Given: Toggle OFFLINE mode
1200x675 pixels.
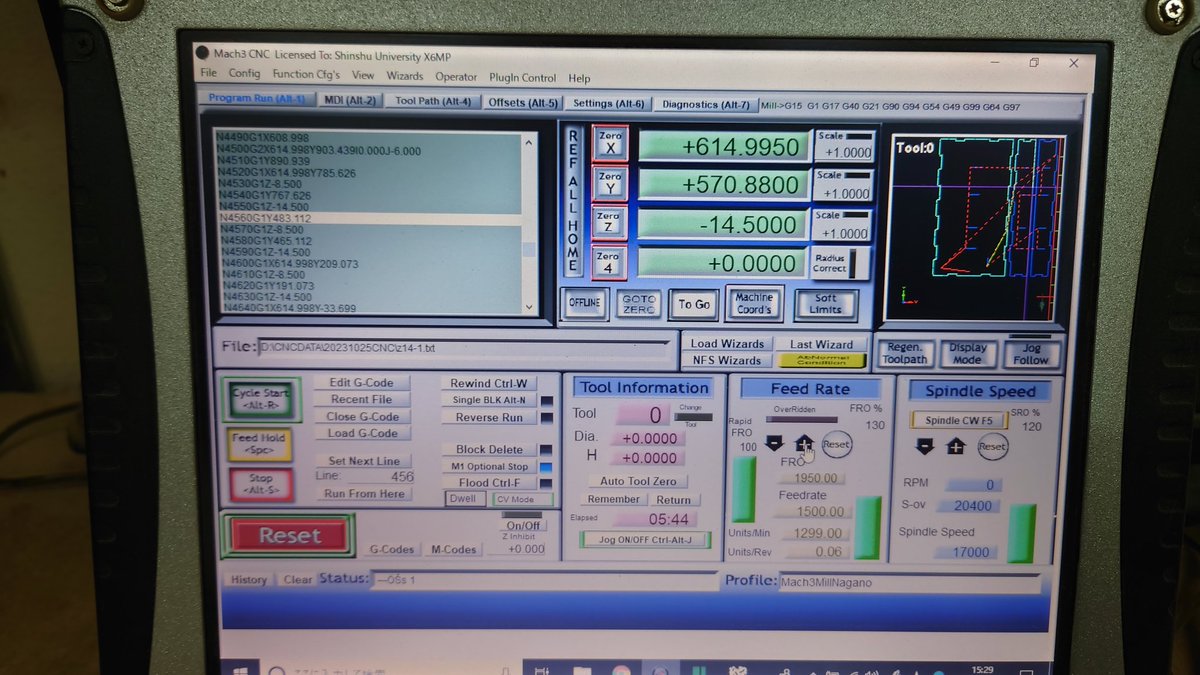Looking at the screenshot, I should (584, 303).
